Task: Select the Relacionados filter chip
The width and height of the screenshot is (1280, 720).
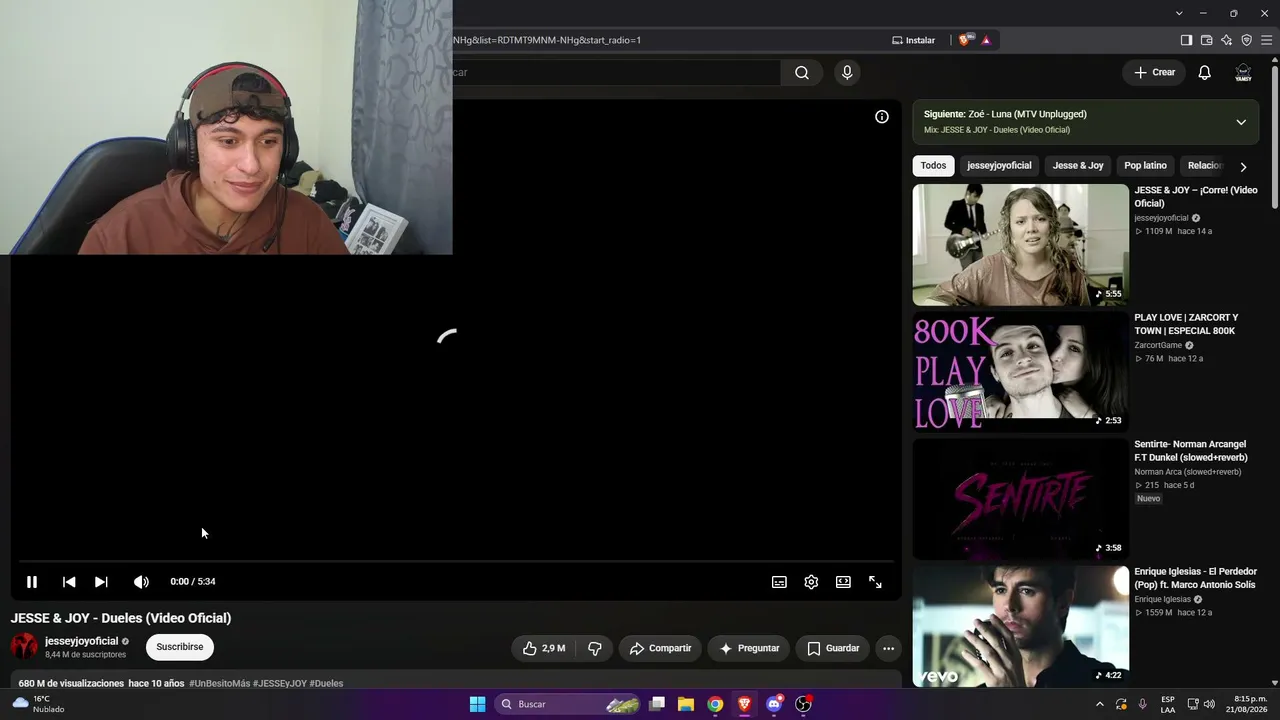Action: click(x=1204, y=166)
